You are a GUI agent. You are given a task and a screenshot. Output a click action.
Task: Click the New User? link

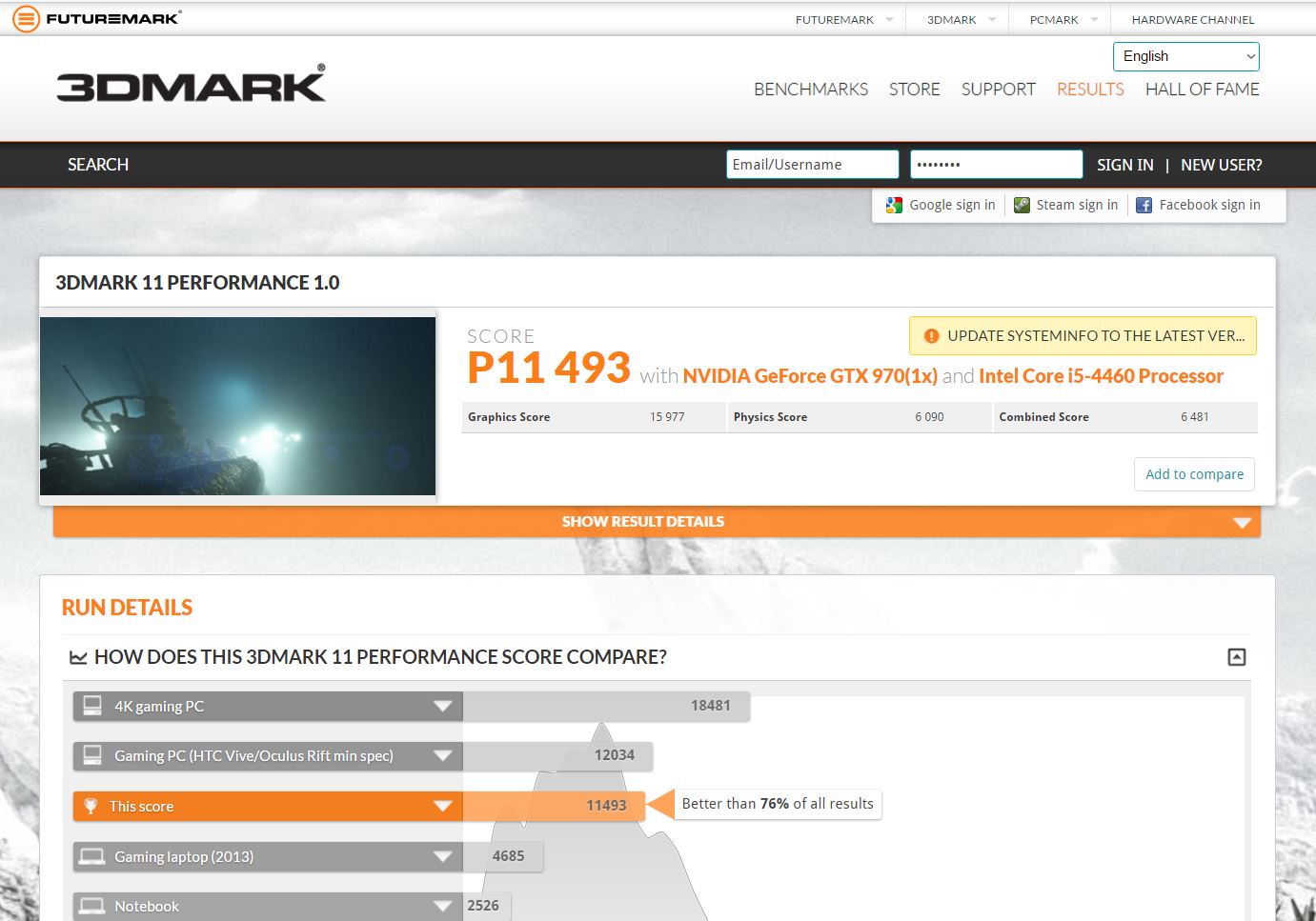(x=1222, y=165)
